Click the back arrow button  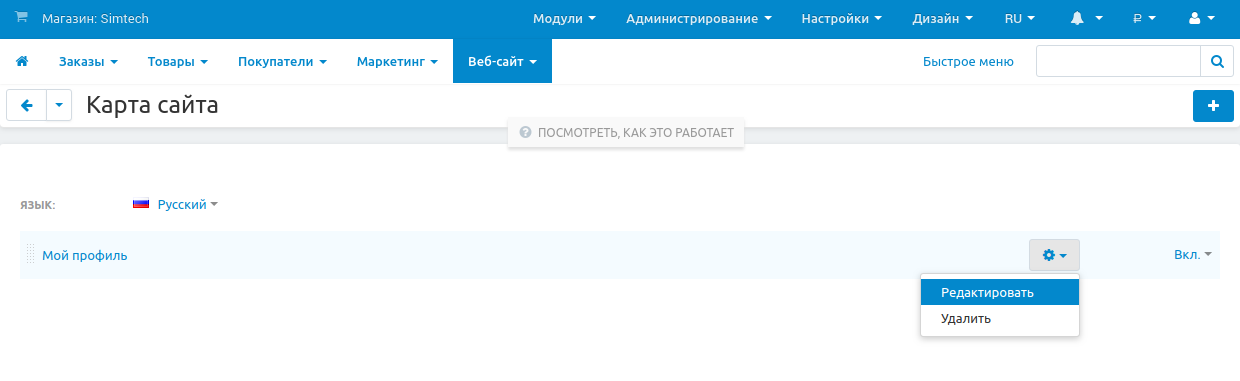(27, 105)
